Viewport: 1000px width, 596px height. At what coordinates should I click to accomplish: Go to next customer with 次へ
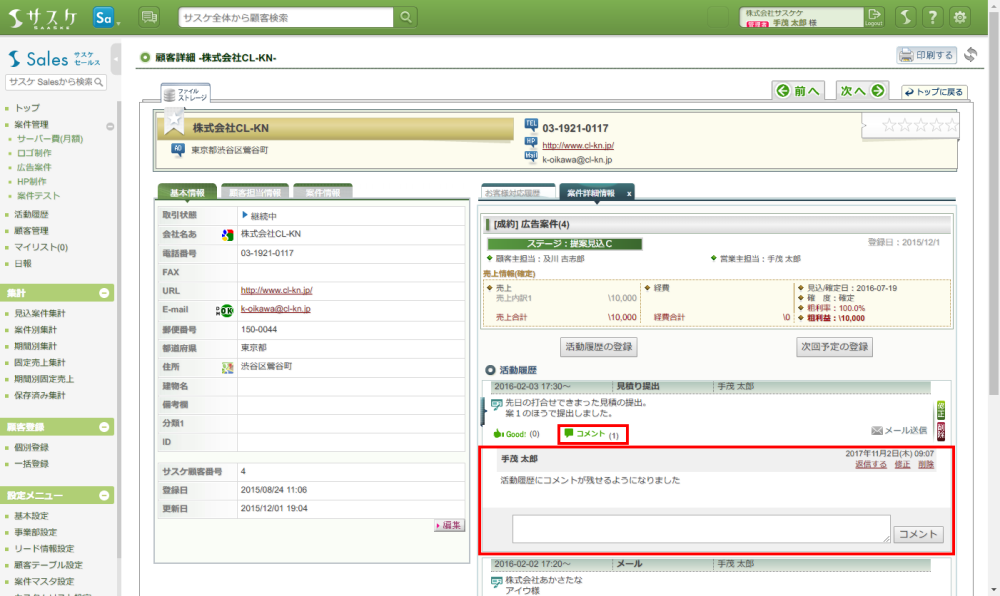(x=862, y=91)
